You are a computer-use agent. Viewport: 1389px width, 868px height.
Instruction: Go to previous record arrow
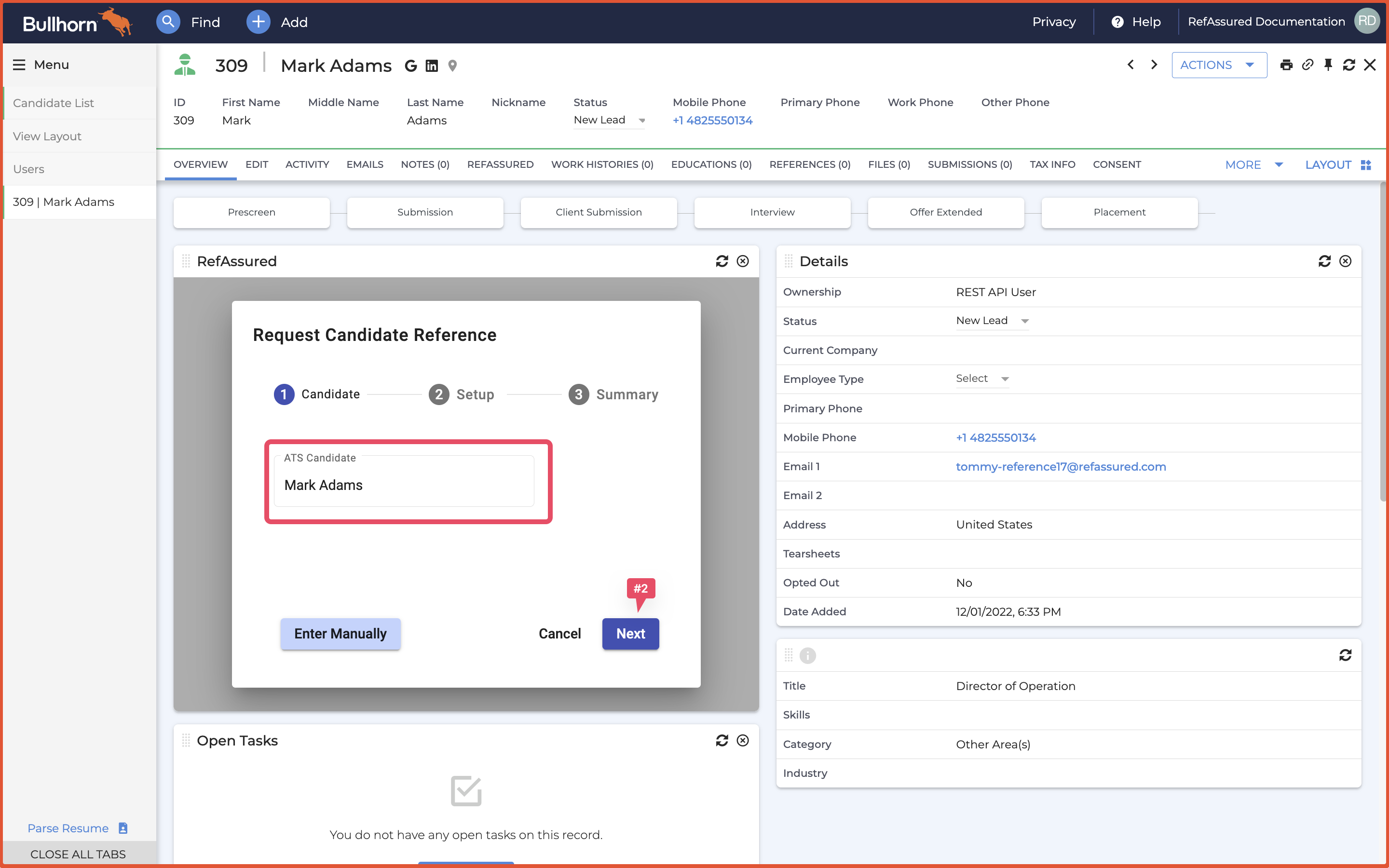click(1130, 65)
